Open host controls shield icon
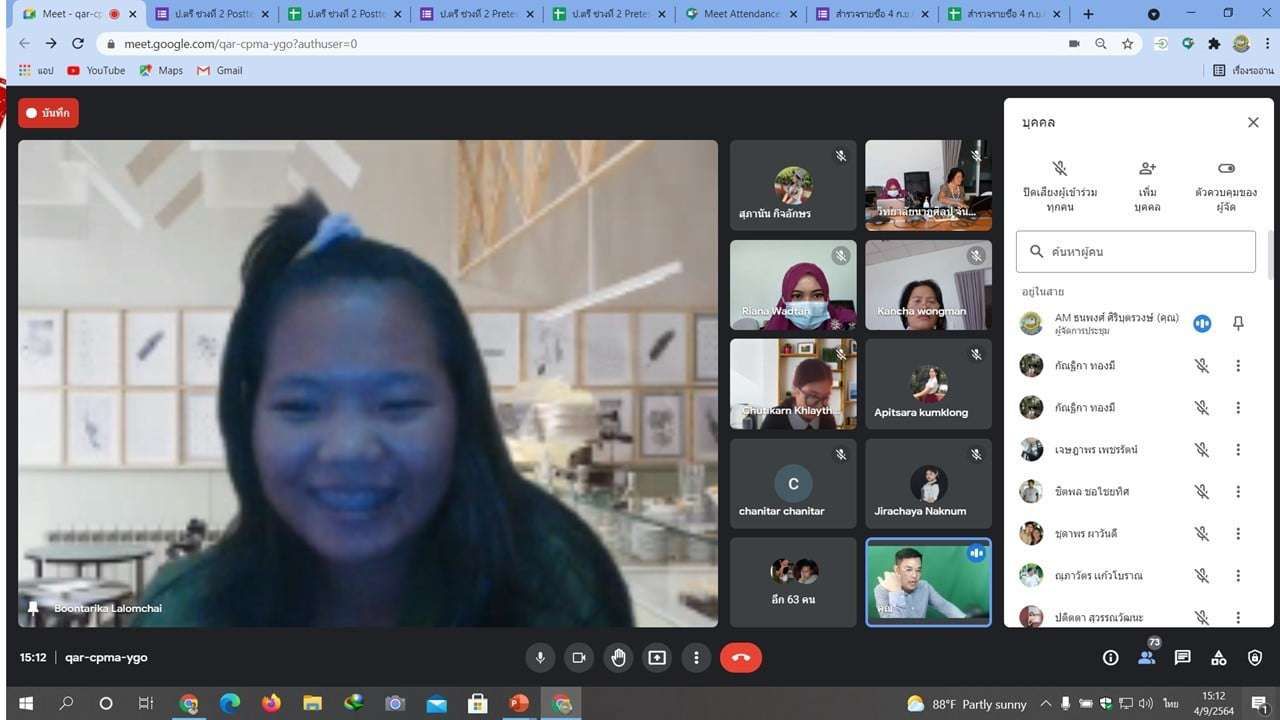 [1255, 657]
